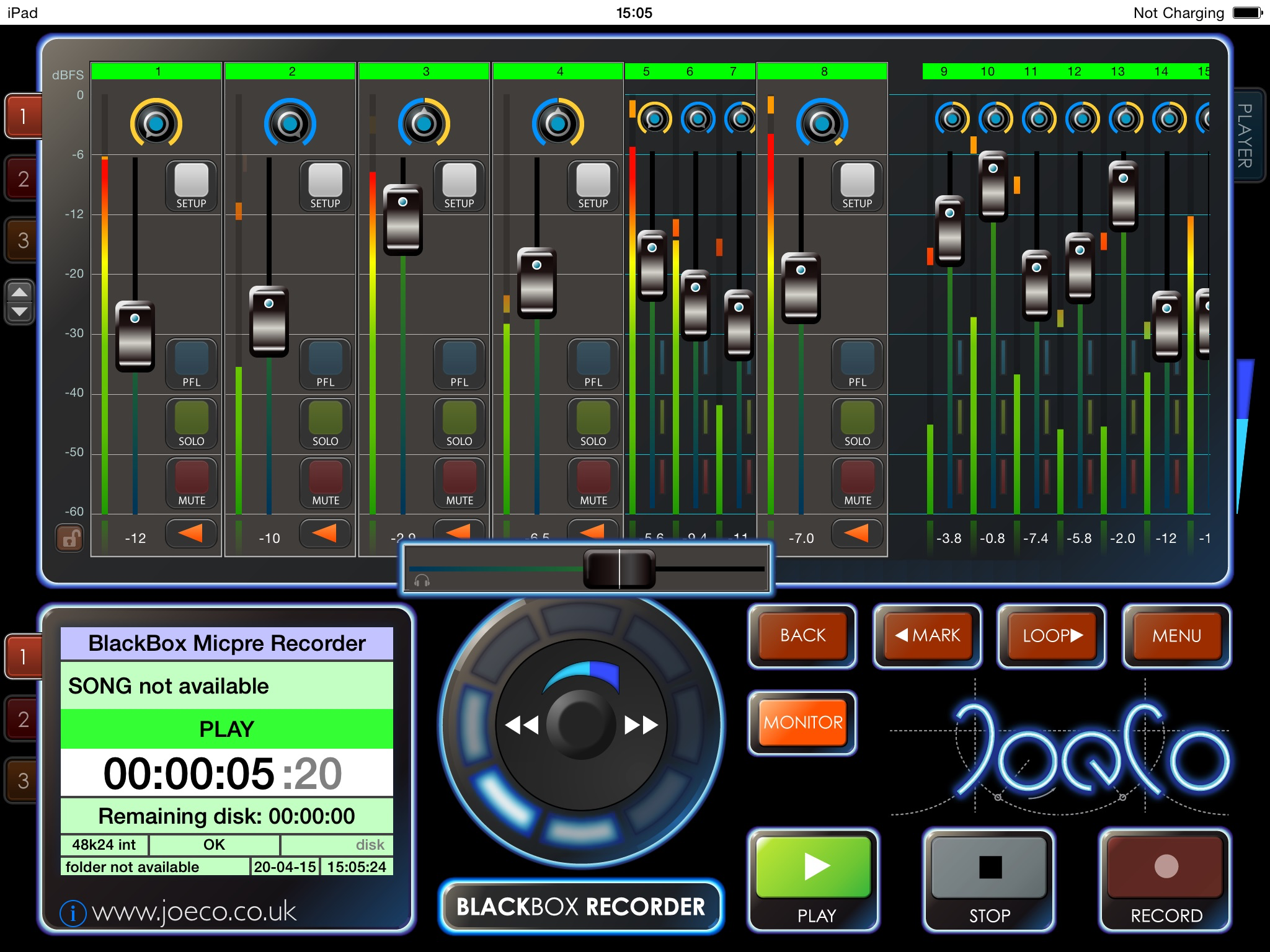Click the channel 9 pan knob

point(952,118)
